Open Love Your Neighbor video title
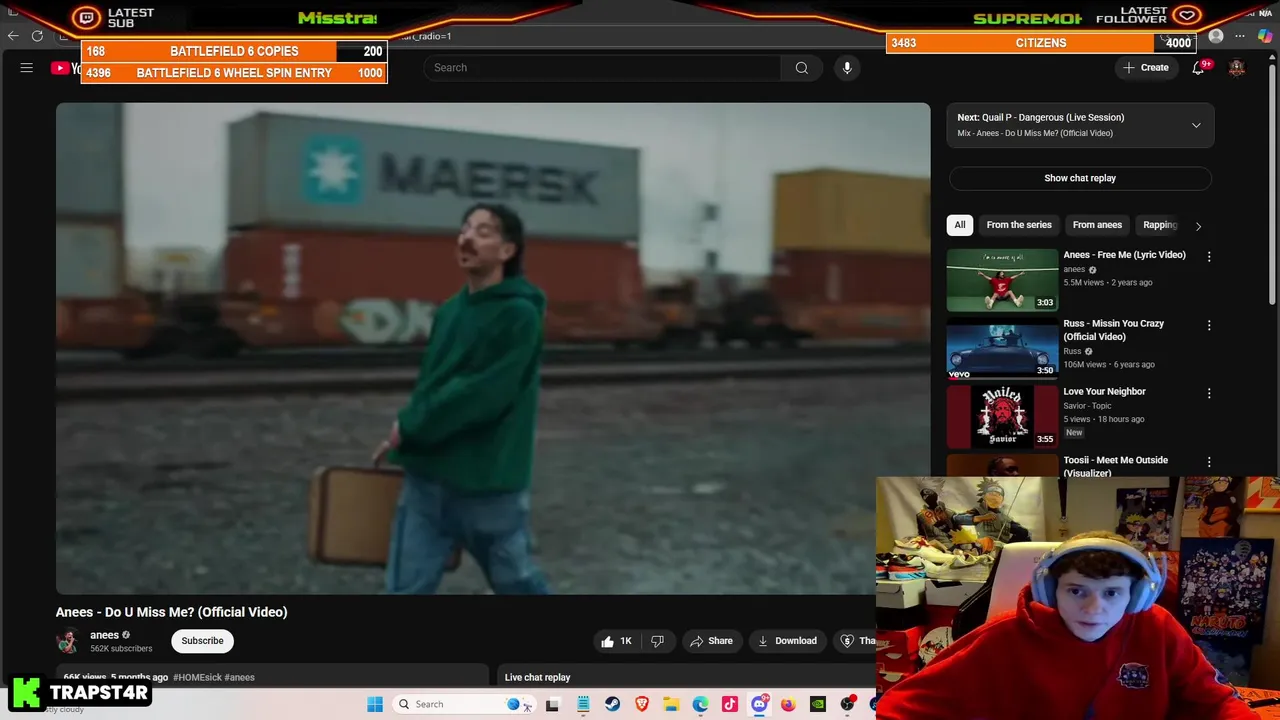Viewport: 1280px width, 720px height. [1104, 392]
